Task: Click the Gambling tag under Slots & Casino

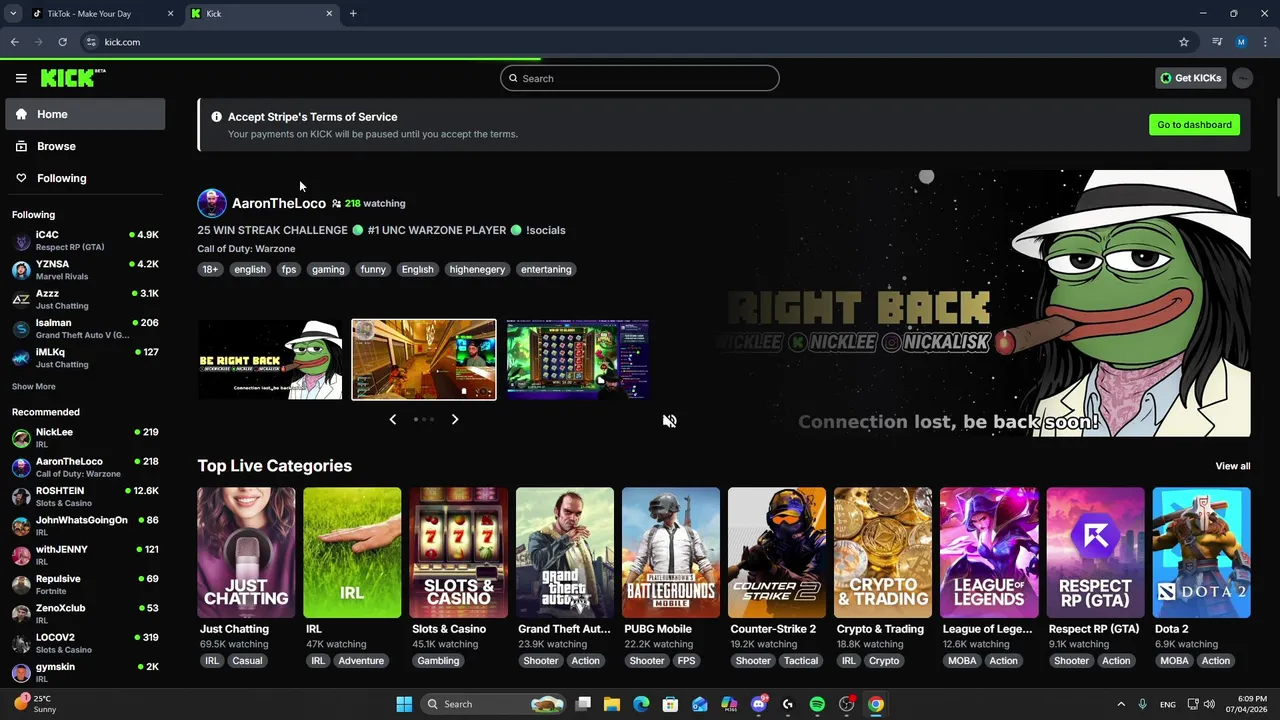Action: click(x=438, y=661)
